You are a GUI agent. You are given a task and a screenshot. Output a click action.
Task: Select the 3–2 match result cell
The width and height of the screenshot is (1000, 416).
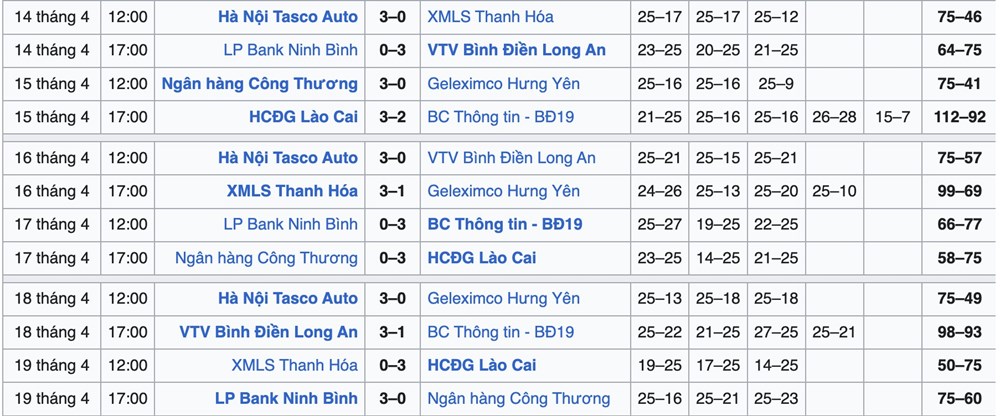coord(392,117)
